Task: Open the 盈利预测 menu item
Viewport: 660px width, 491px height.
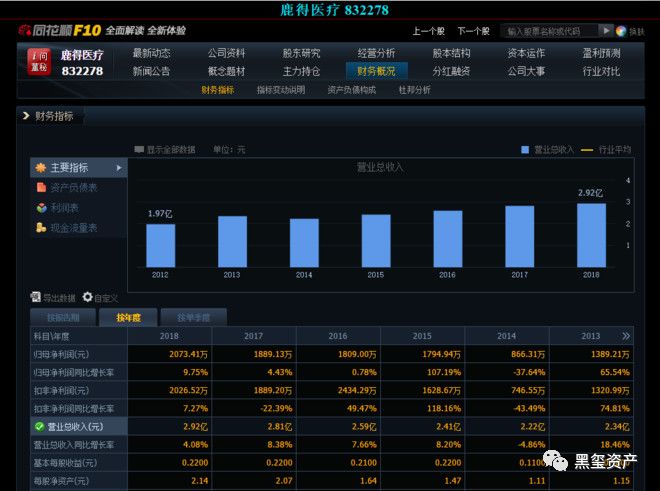Action: pos(601,53)
